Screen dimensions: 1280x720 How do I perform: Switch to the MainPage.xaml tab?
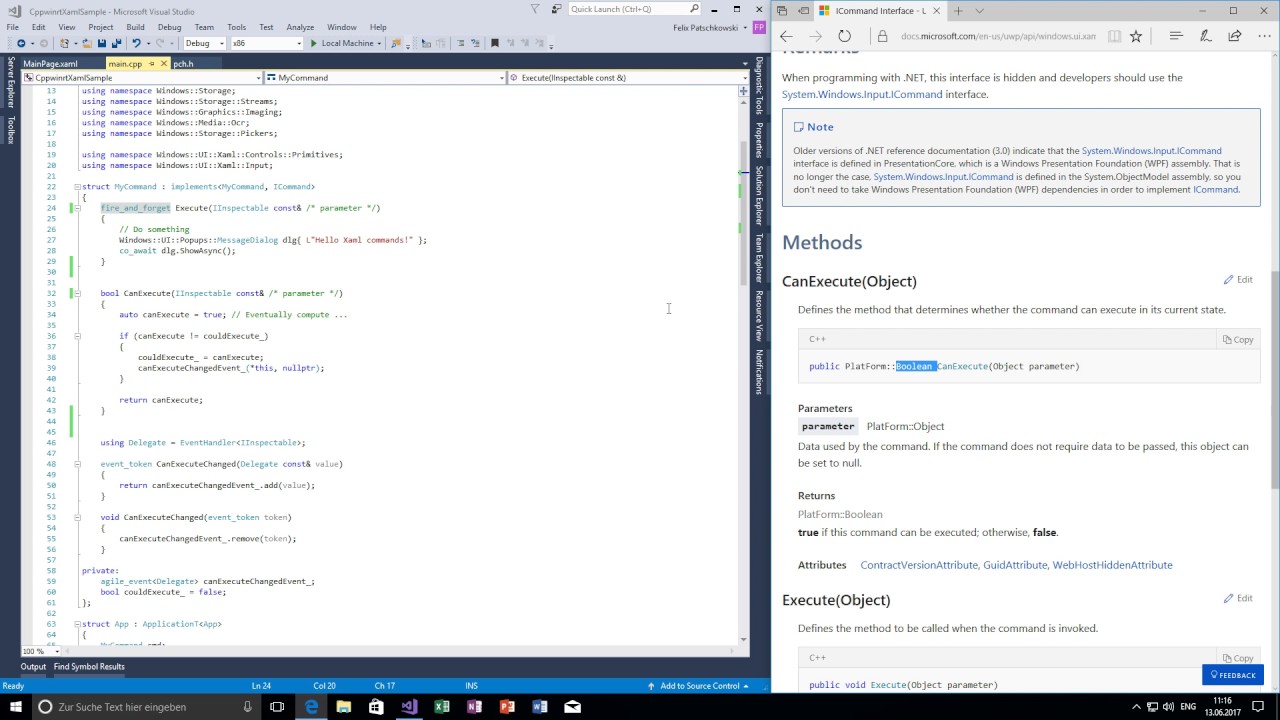click(x=50, y=63)
